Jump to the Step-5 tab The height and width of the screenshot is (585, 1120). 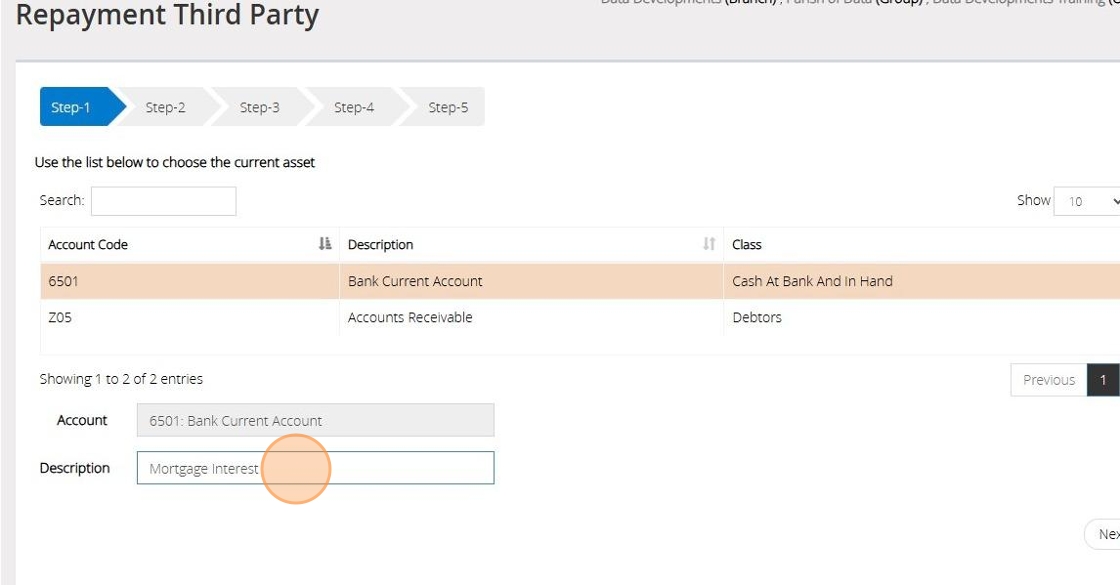(x=447, y=107)
